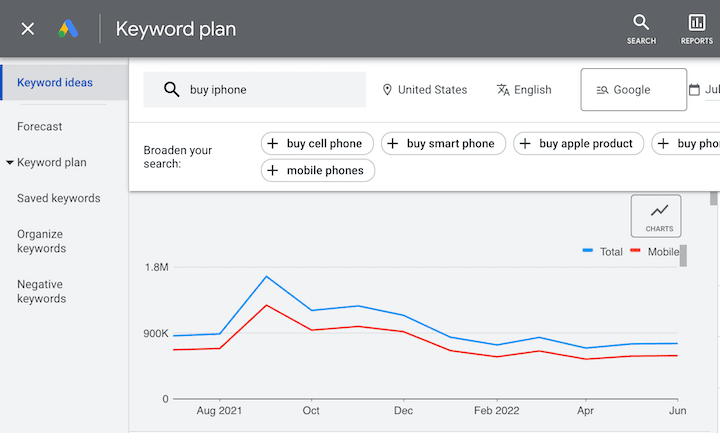Open Organize keywords in sidebar
720x433 pixels.
tap(42, 241)
